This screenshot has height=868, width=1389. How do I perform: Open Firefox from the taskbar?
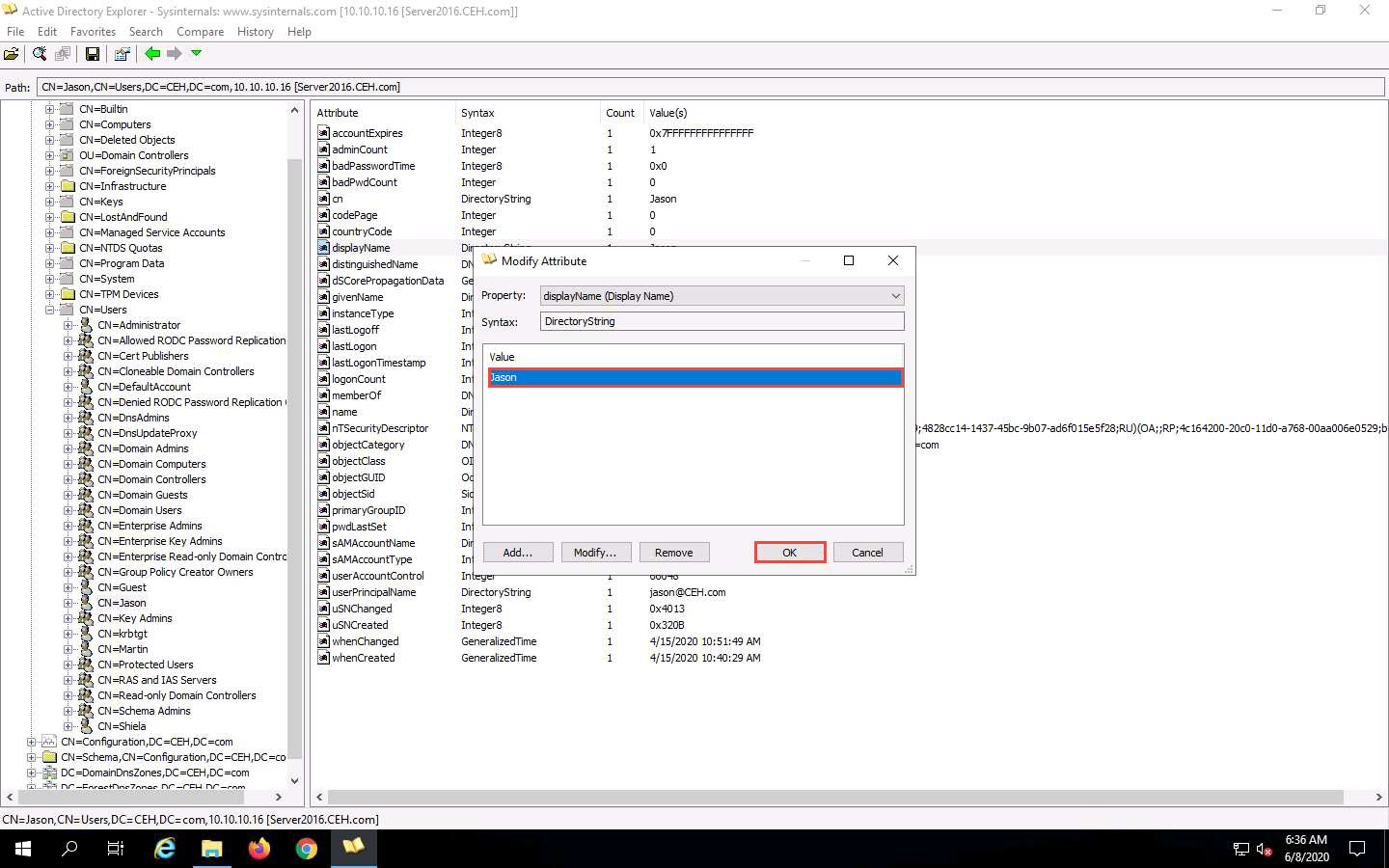click(x=259, y=849)
